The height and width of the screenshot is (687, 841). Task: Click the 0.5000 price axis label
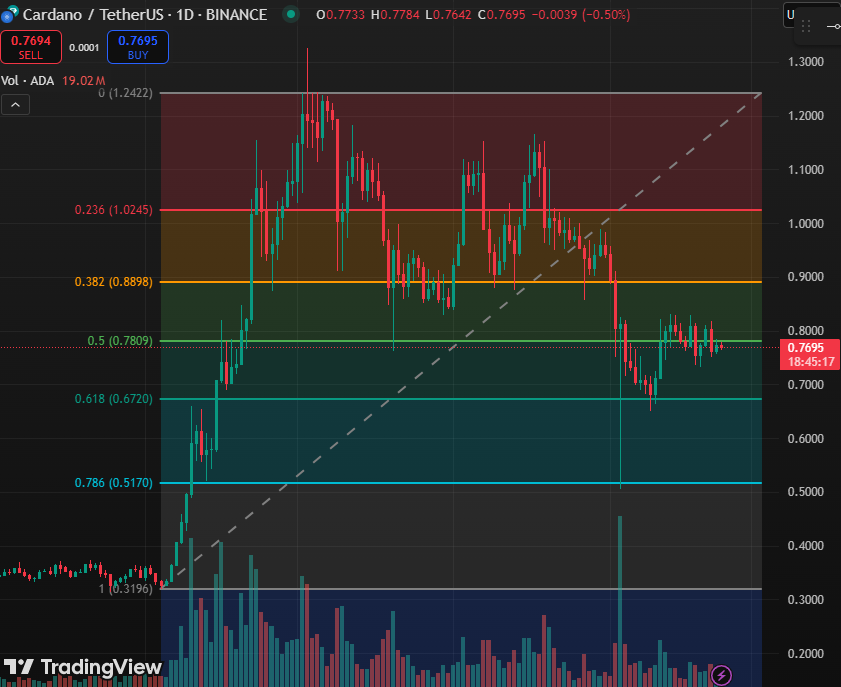tap(805, 492)
